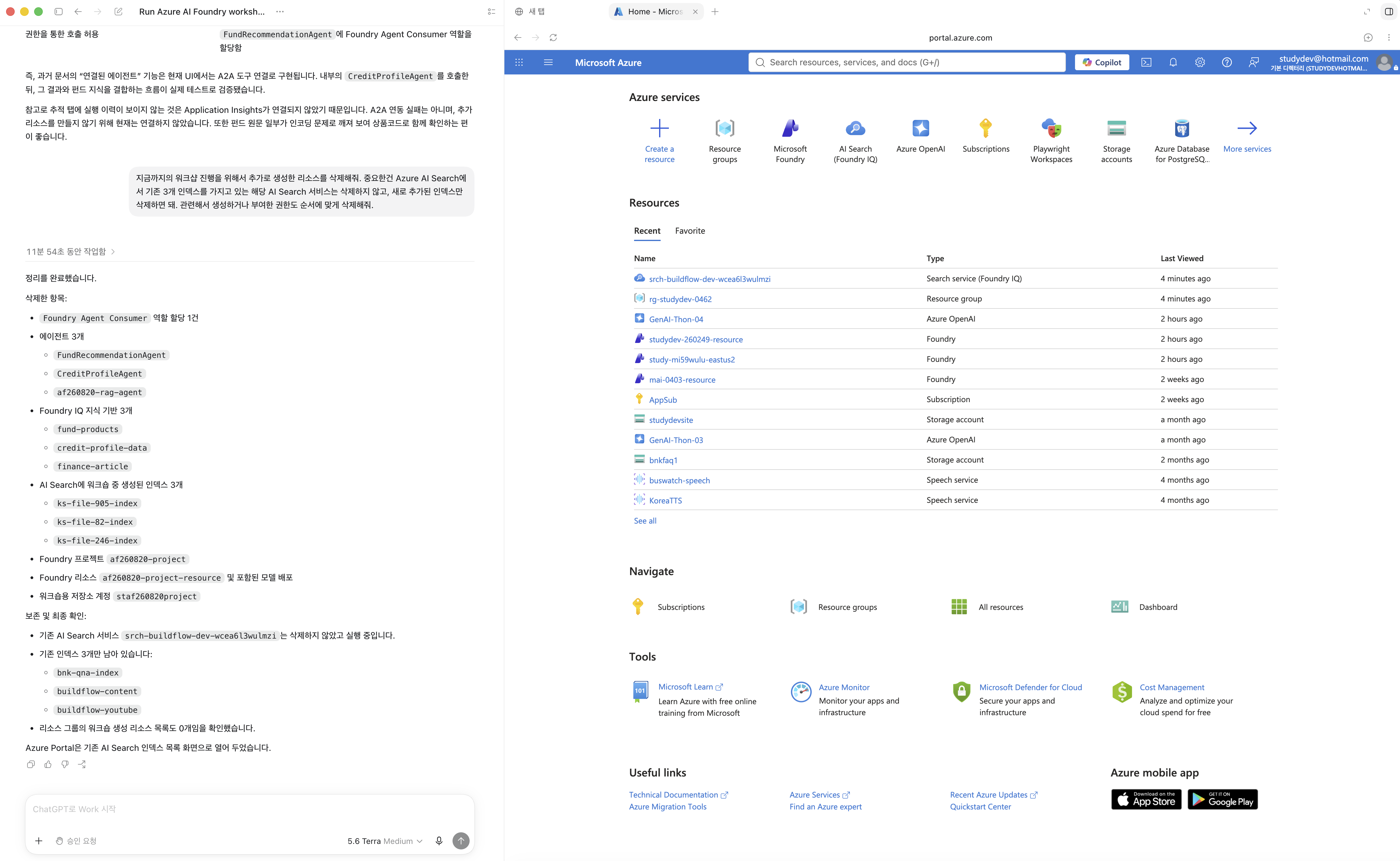
Task: Open the chat outline list icon
Action: 491,11
